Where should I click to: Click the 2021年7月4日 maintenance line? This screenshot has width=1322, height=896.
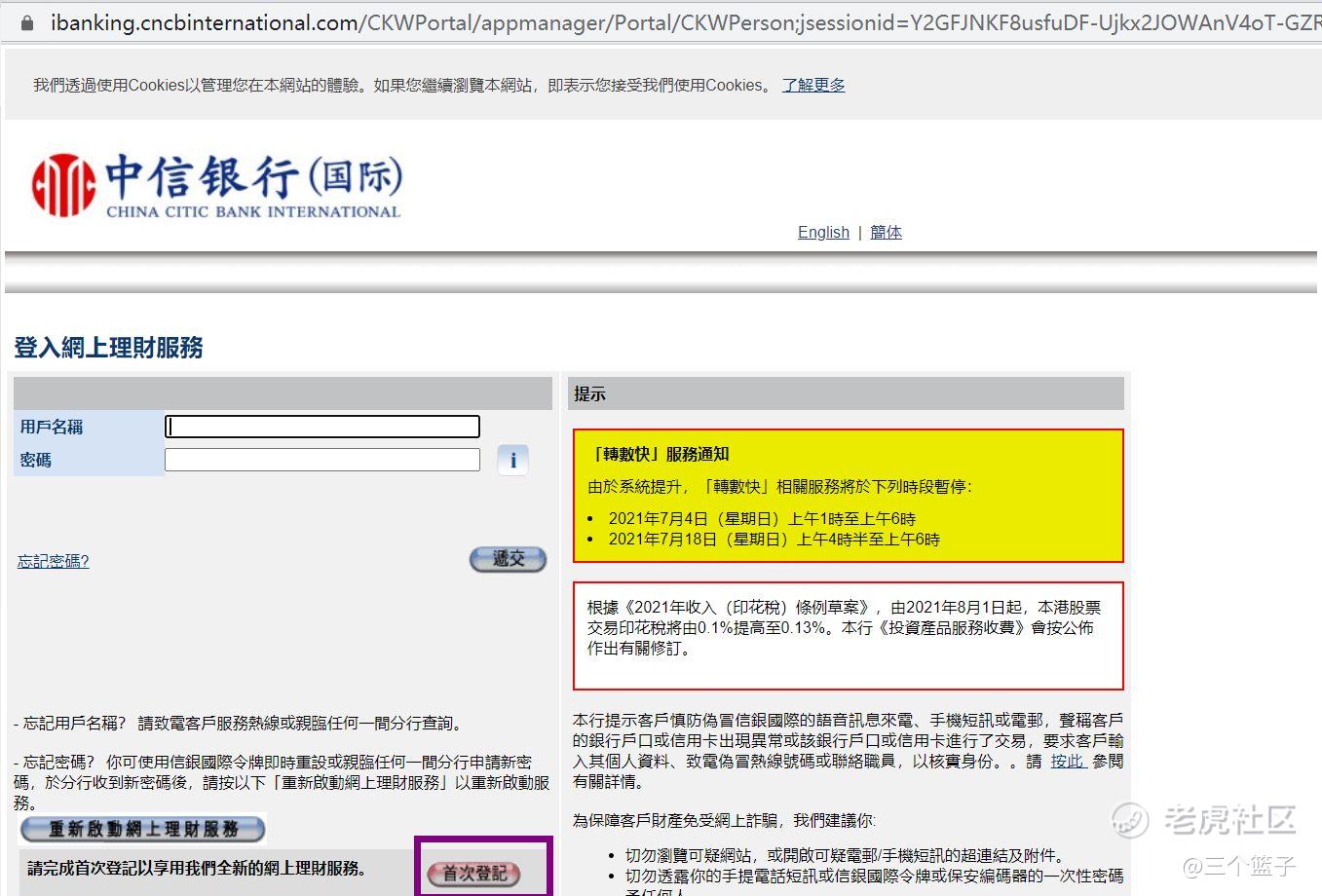[x=762, y=518]
